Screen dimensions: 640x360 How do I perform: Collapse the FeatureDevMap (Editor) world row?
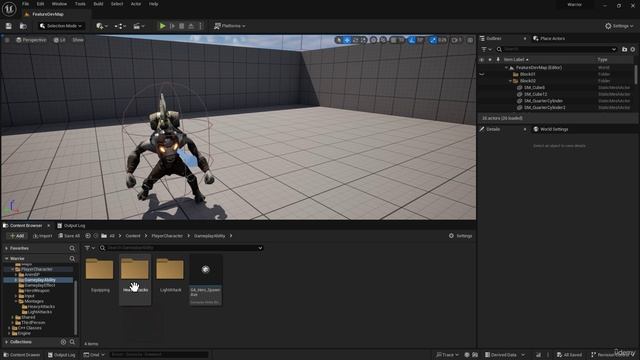coord(507,67)
